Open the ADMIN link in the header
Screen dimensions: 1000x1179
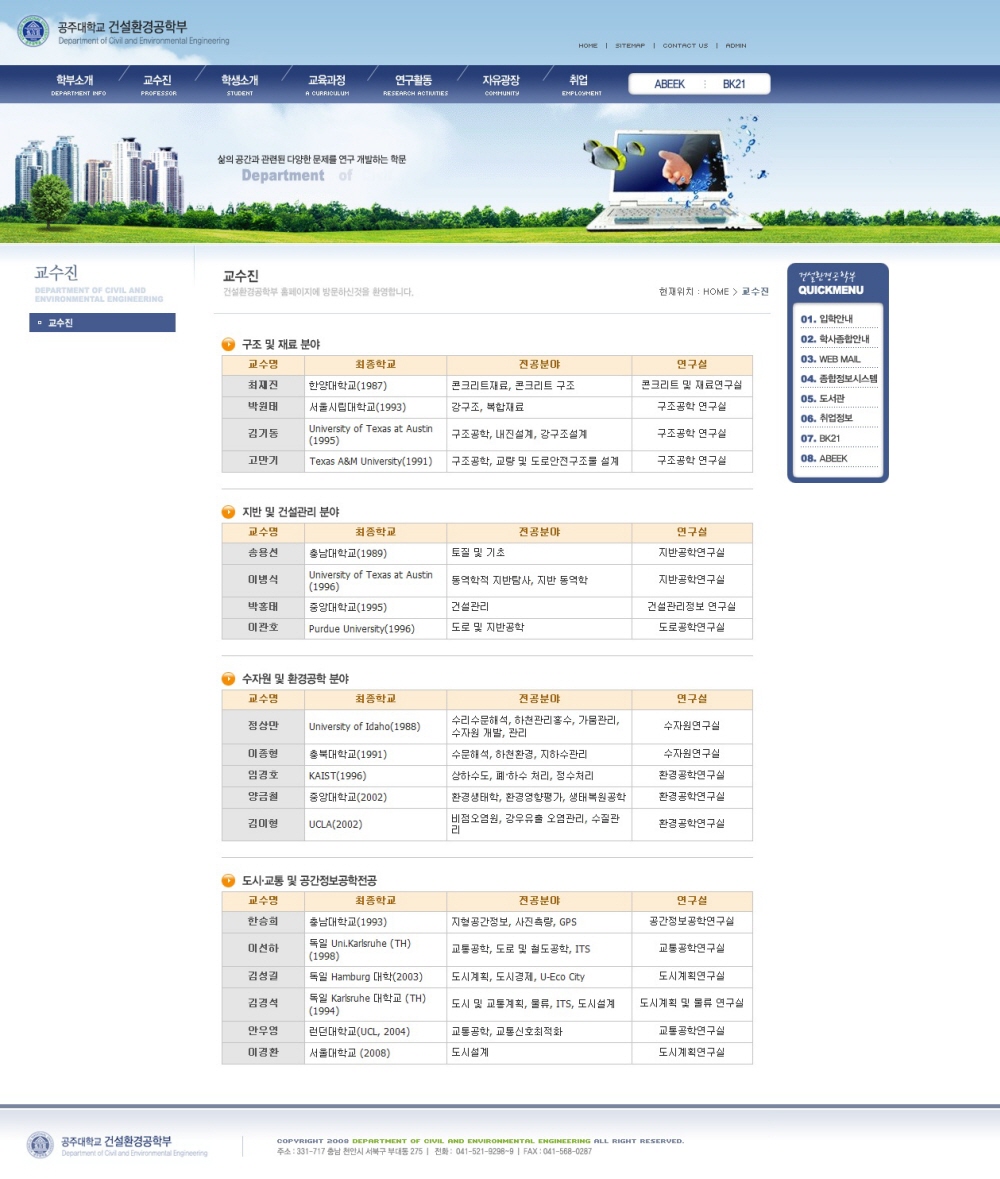coord(735,45)
